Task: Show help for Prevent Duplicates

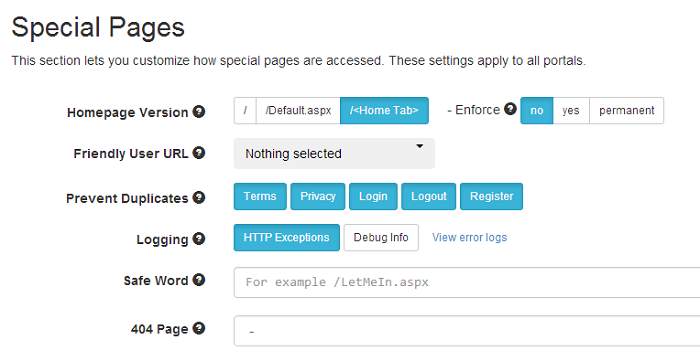Action: 199,197
